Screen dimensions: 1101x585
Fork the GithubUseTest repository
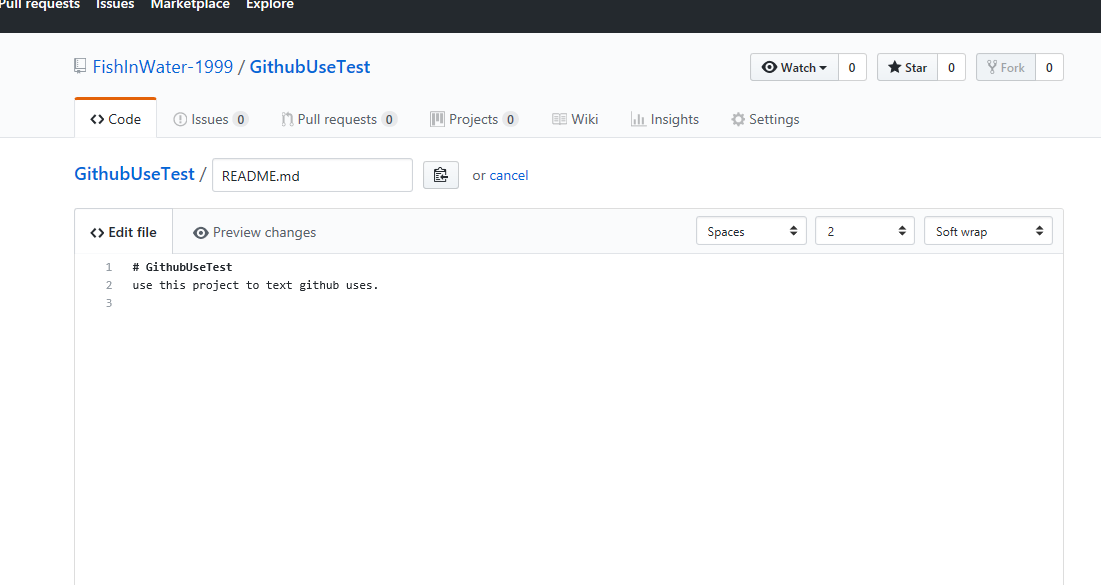[x=1005, y=67]
